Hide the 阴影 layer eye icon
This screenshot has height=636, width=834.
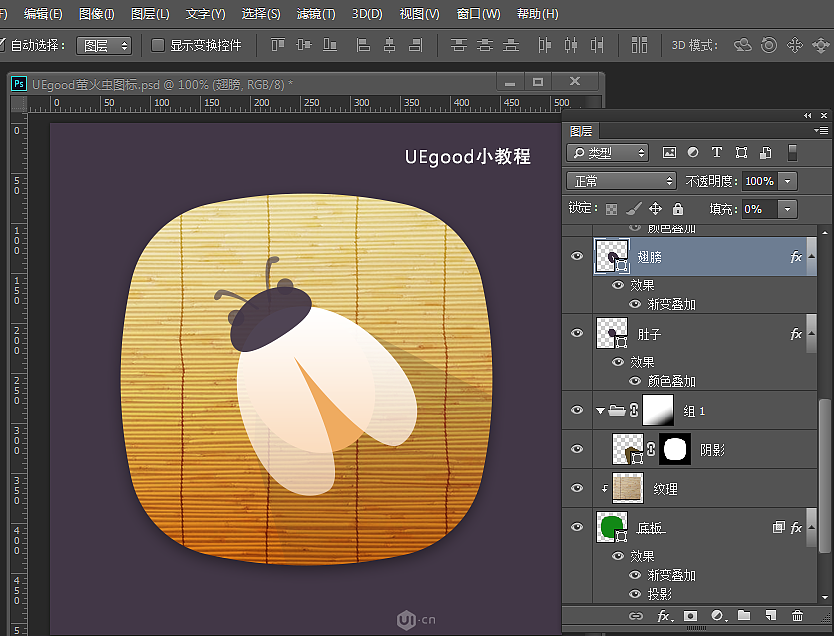(x=577, y=449)
